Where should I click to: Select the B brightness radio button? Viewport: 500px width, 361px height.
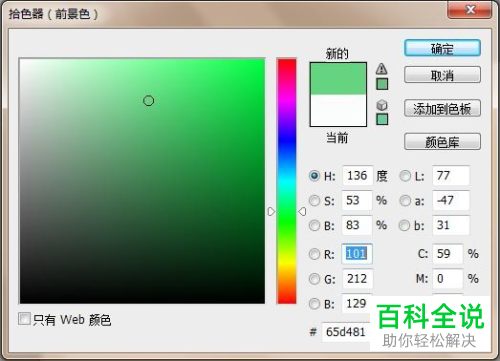(x=314, y=226)
